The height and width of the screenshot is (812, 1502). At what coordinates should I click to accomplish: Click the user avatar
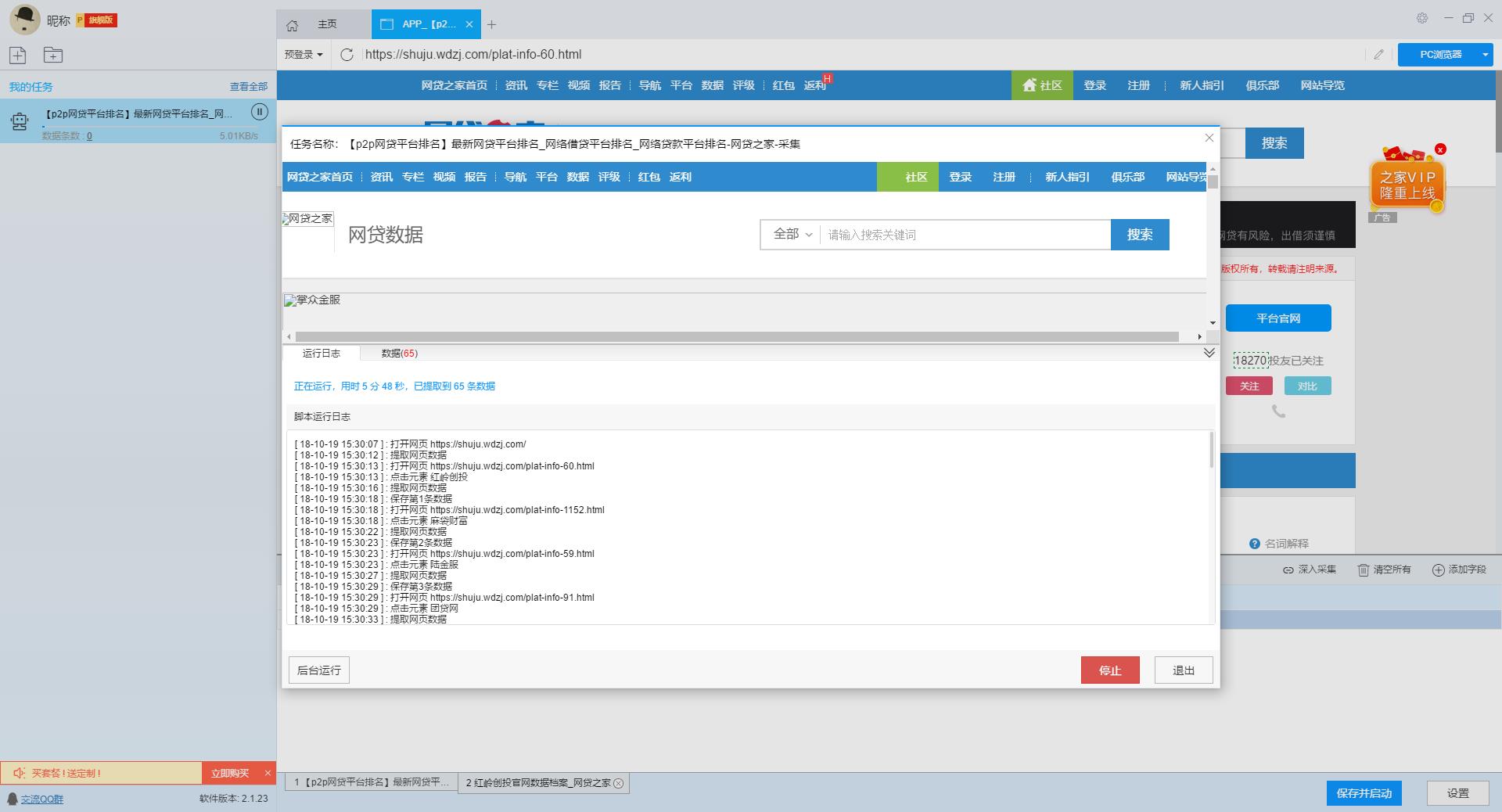point(24,20)
